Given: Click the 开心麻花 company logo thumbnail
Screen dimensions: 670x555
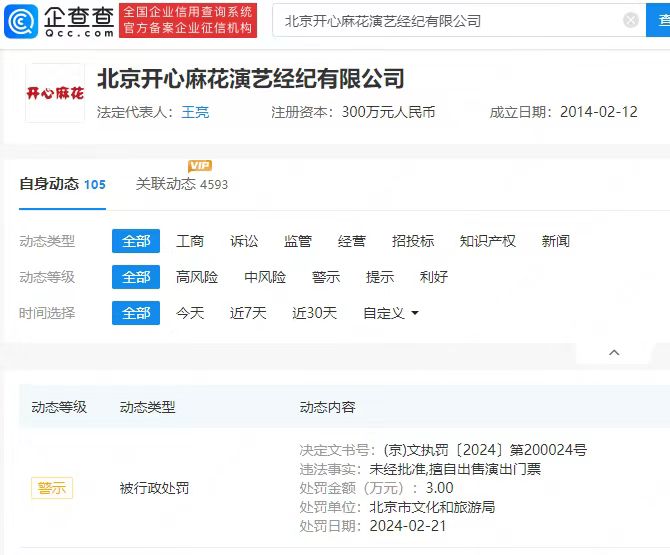Looking at the screenshot, I should point(55,94).
